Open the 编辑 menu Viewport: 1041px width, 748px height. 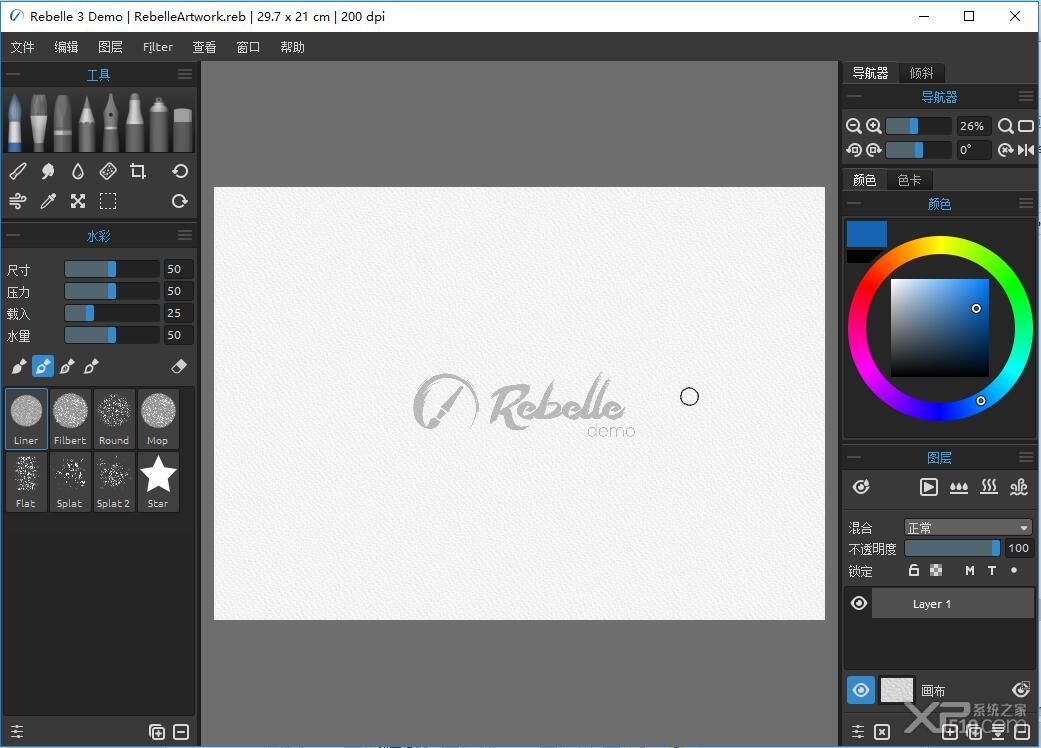pyautogui.click(x=66, y=47)
